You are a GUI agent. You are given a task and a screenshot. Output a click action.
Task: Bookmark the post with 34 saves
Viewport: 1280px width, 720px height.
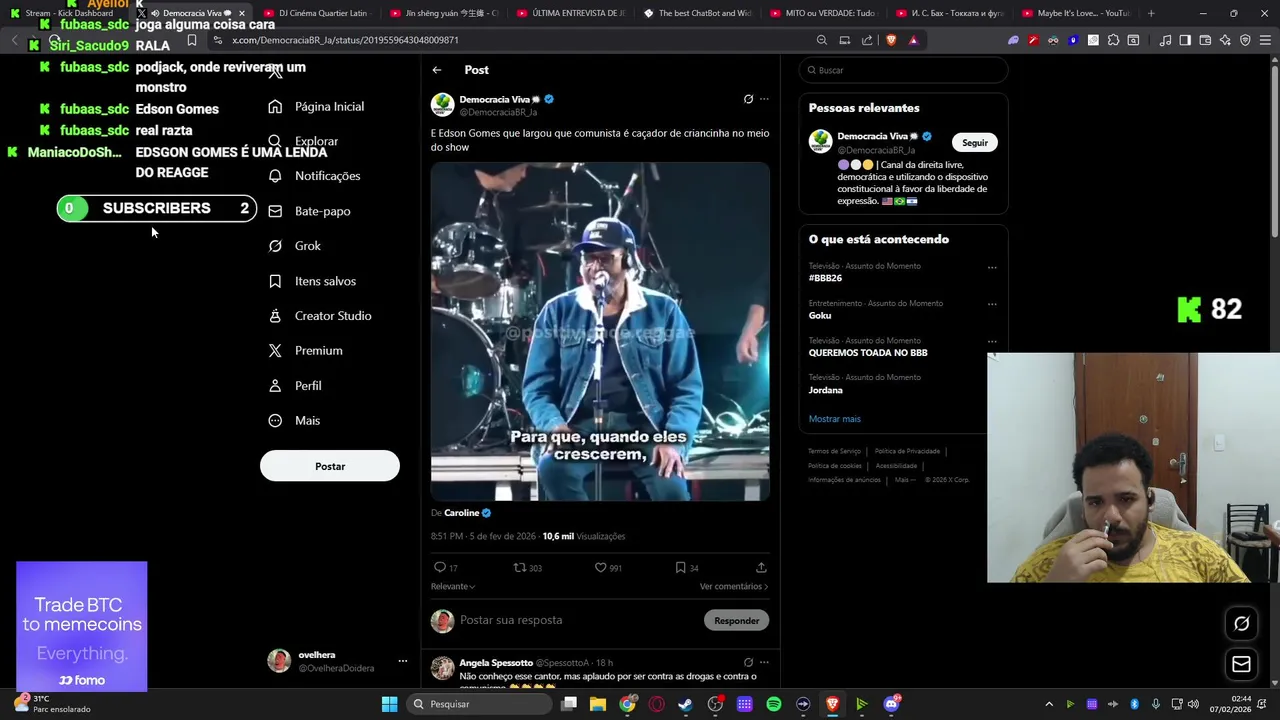pos(680,567)
